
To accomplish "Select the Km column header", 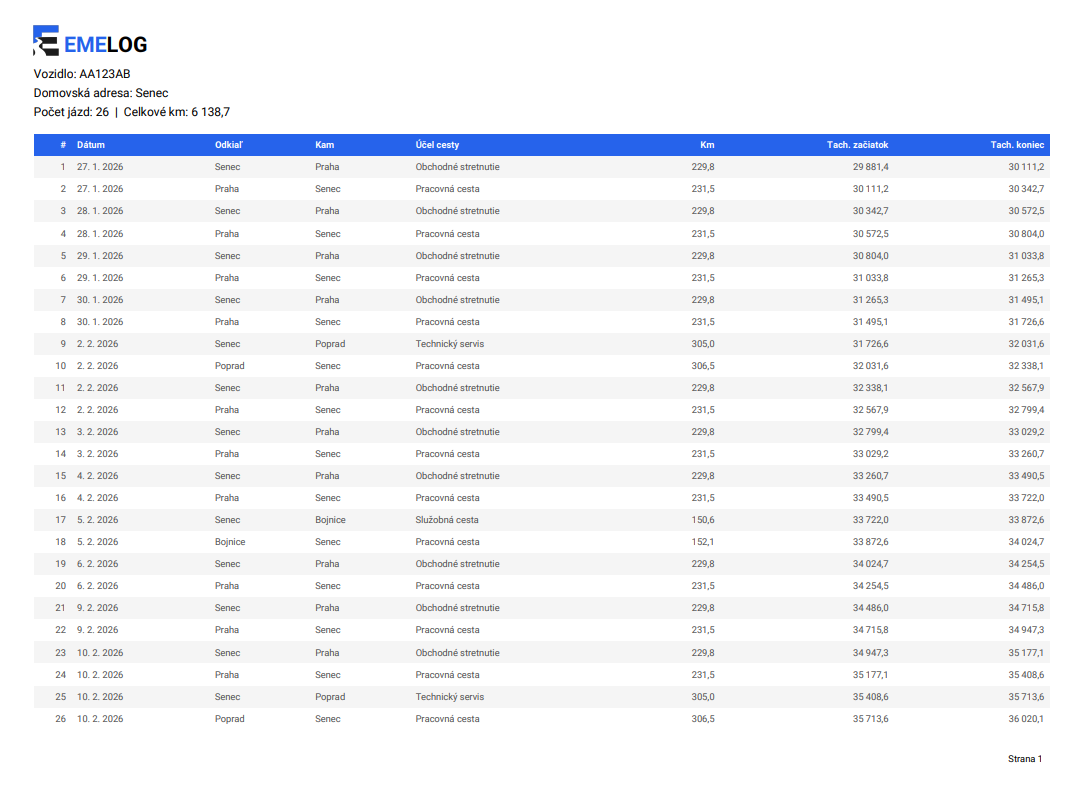I will [x=707, y=145].
